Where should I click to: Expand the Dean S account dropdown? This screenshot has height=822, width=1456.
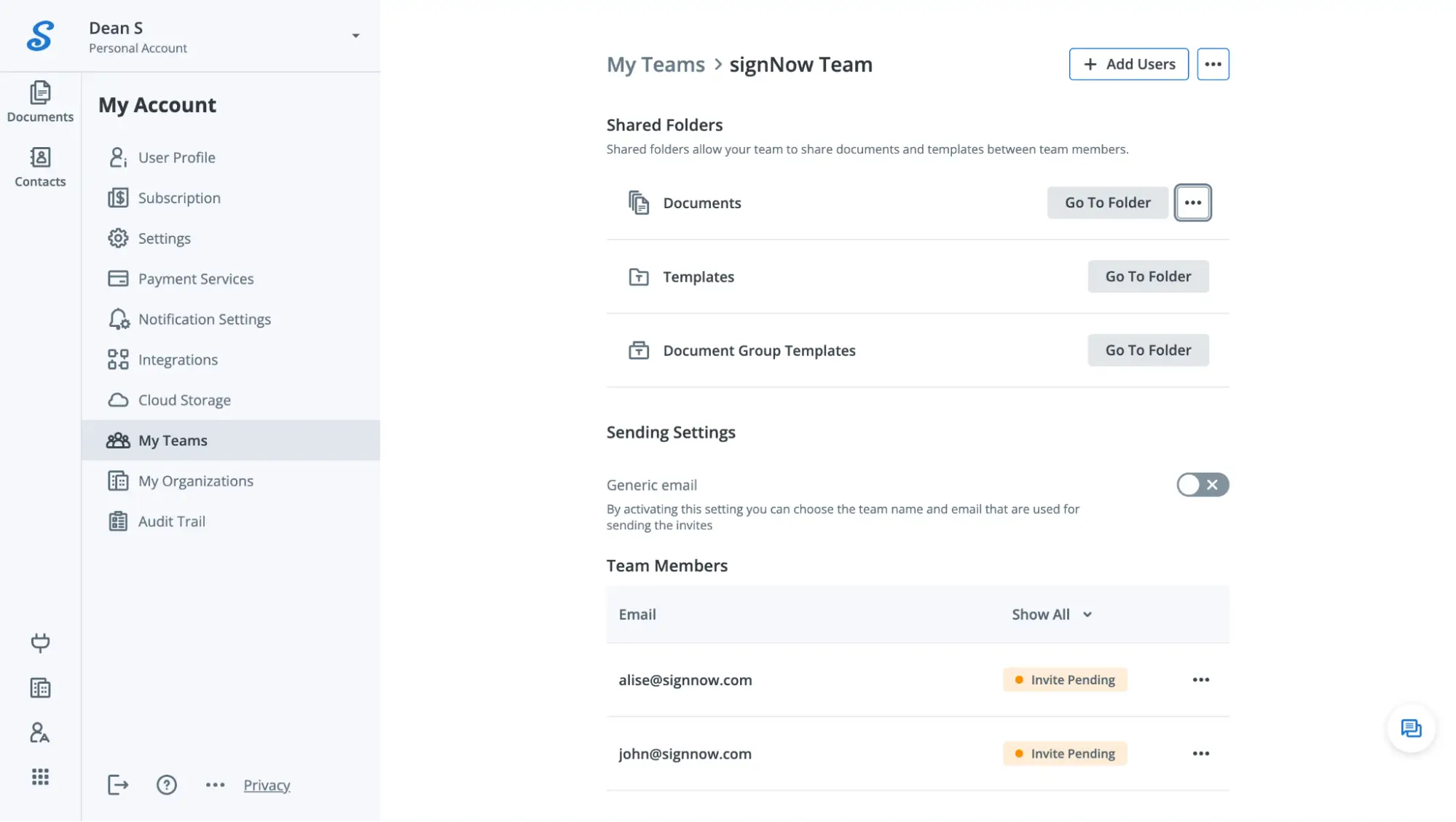(355, 36)
